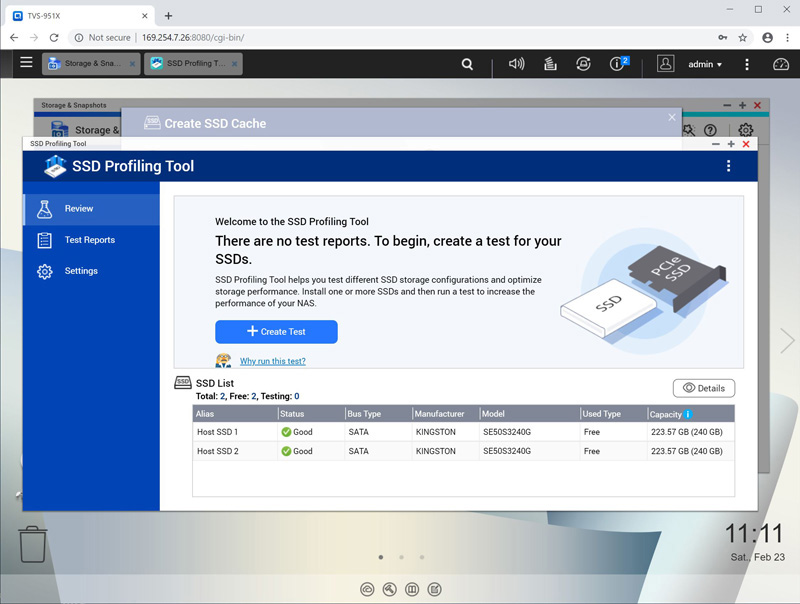
Task: Open Settings in the sidebar
Action: (81, 271)
